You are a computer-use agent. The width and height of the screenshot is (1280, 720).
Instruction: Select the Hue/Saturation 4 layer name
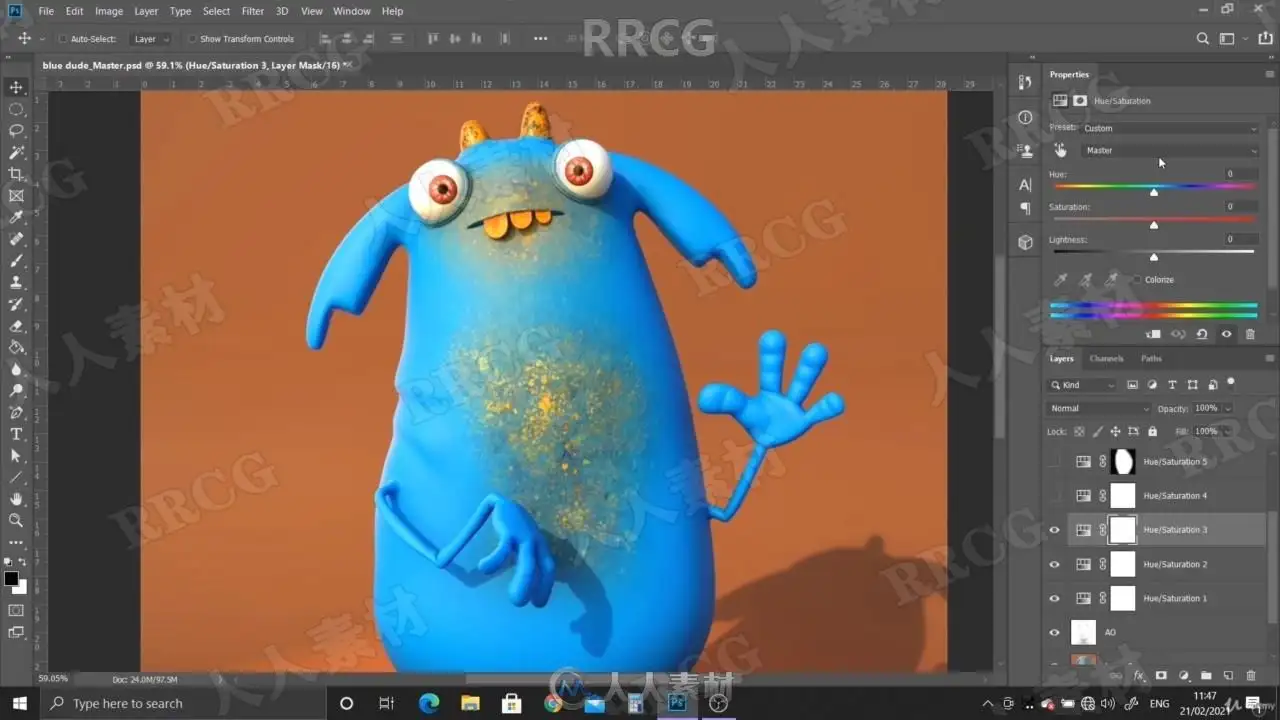[x=1175, y=496]
